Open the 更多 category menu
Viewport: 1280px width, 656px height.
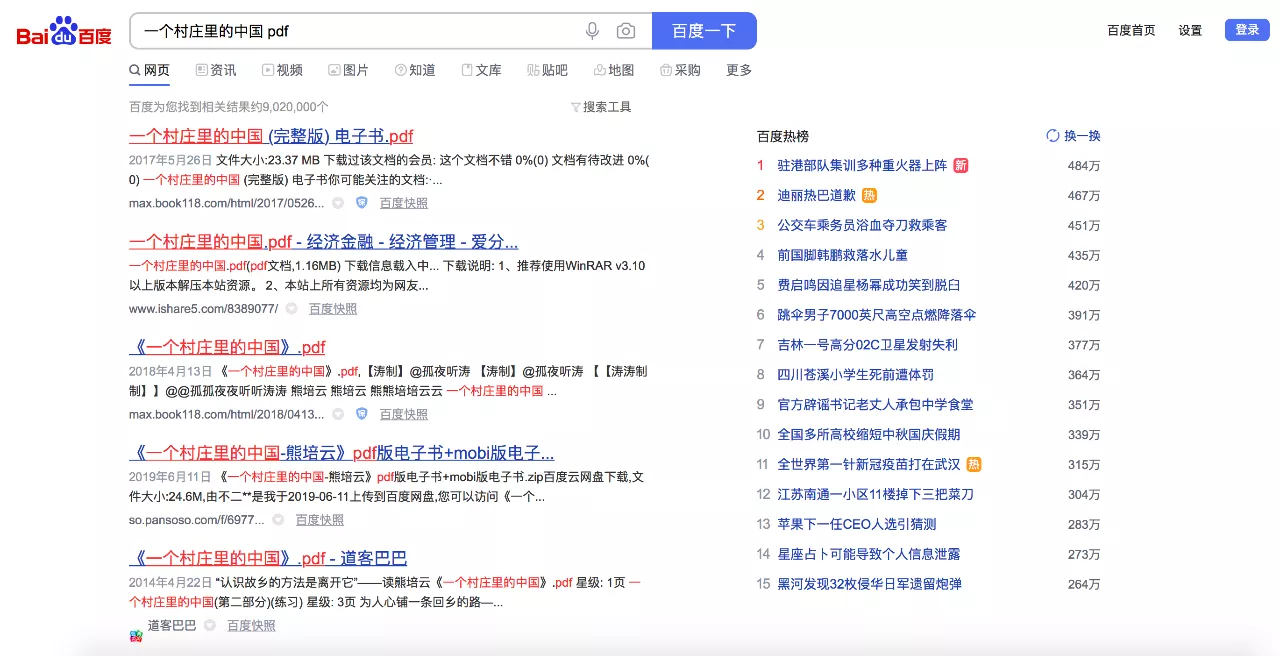click(739, 70)
